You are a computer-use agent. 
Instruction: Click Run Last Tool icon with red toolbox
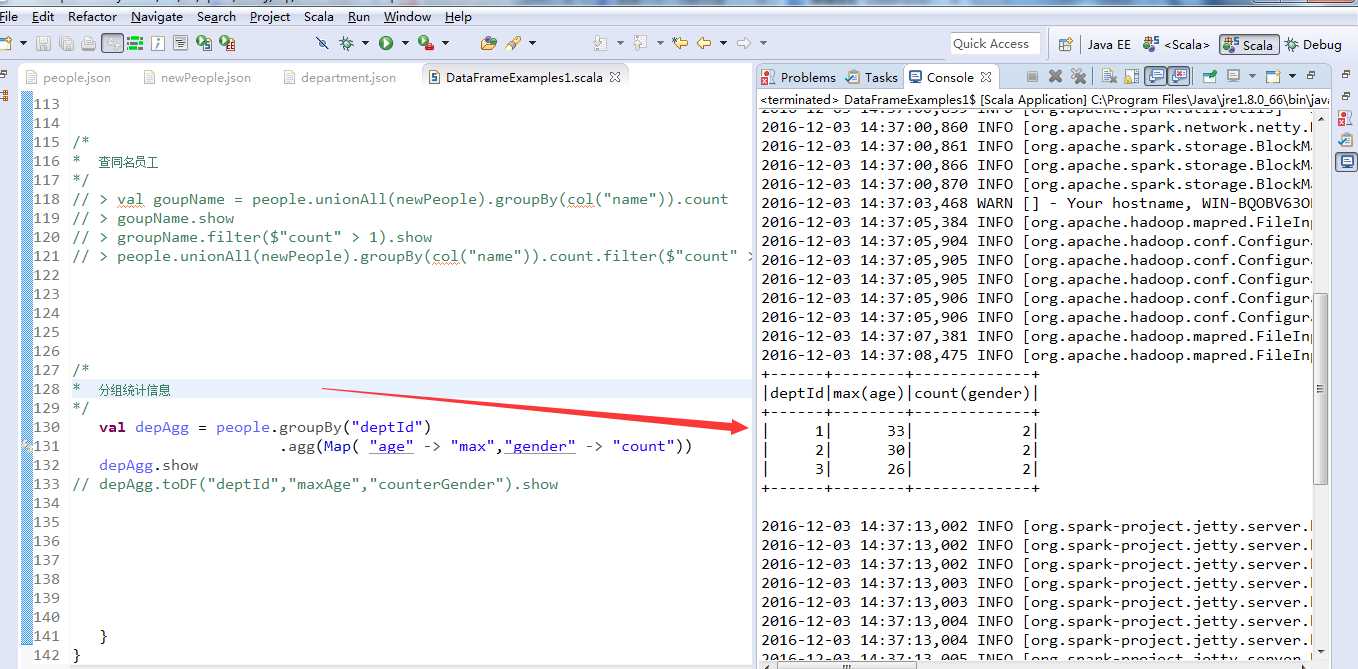pyautogui.click(x=426, y=43)
